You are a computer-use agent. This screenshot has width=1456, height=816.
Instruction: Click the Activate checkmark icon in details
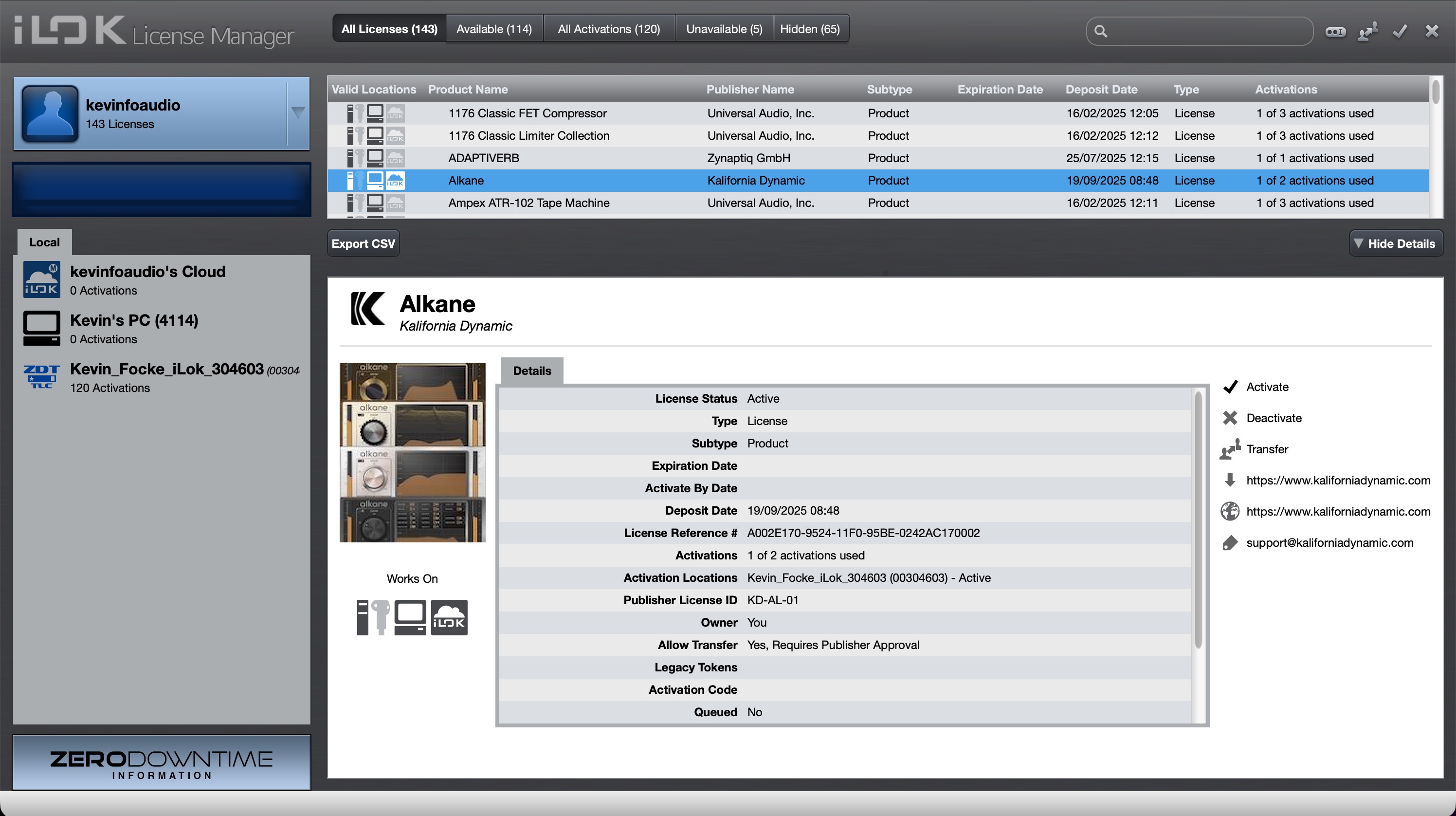coord(1230,387)
